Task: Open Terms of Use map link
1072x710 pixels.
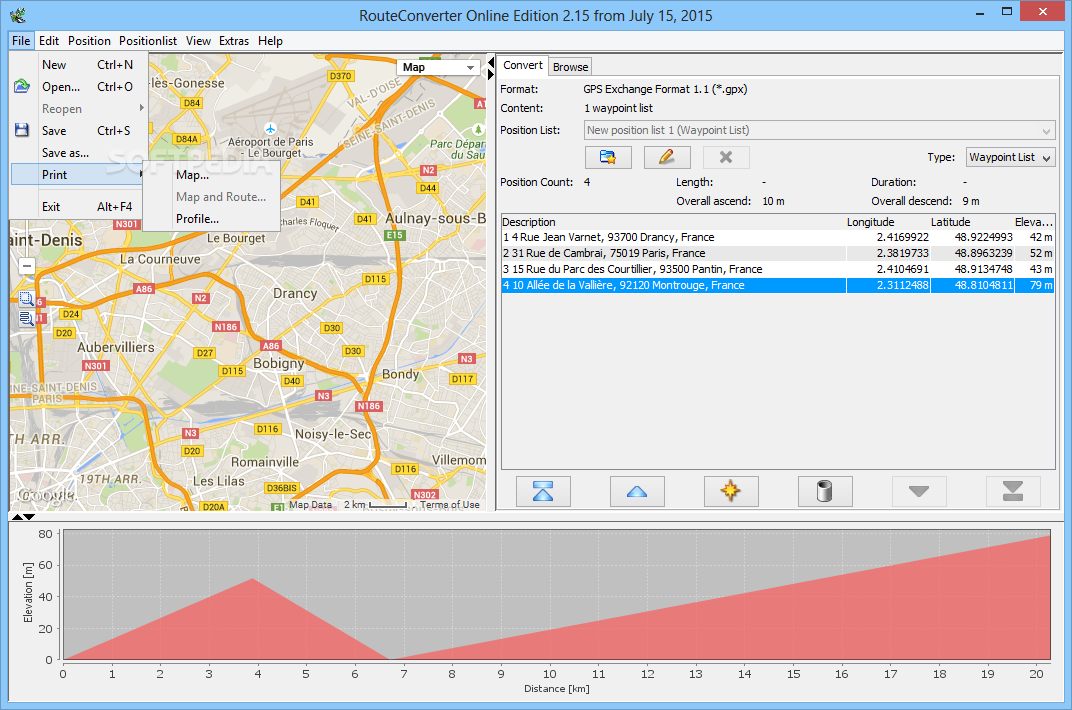Action: [449, 505]
